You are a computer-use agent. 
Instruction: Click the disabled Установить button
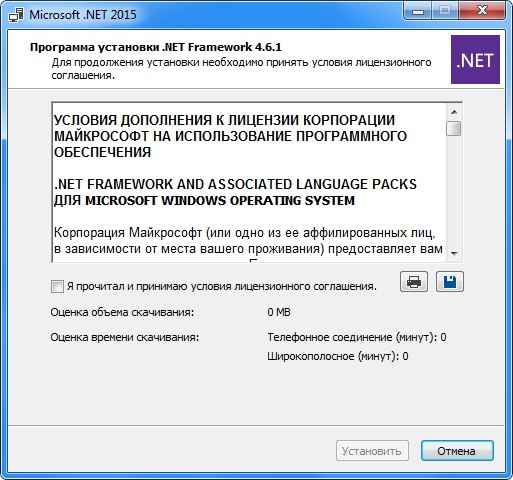pos(372,451)
